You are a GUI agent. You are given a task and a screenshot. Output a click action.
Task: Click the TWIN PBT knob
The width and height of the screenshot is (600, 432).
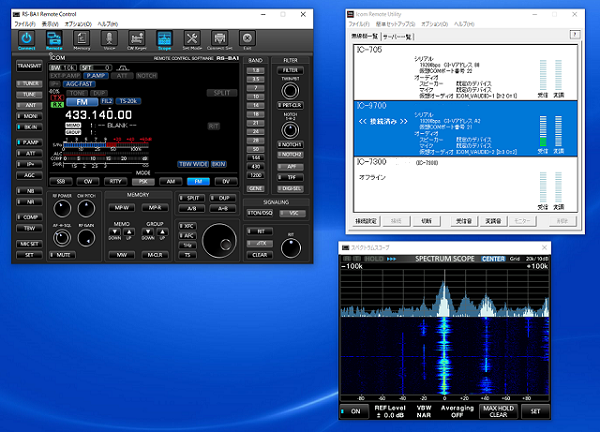click(290, 91)
